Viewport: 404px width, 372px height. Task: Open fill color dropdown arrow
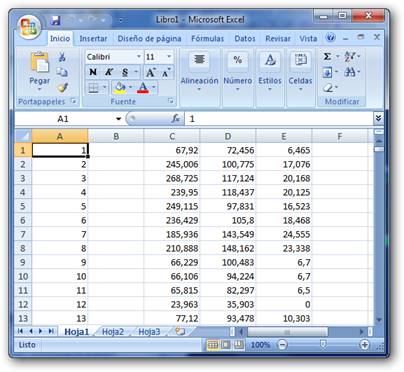tap(130, 88)
